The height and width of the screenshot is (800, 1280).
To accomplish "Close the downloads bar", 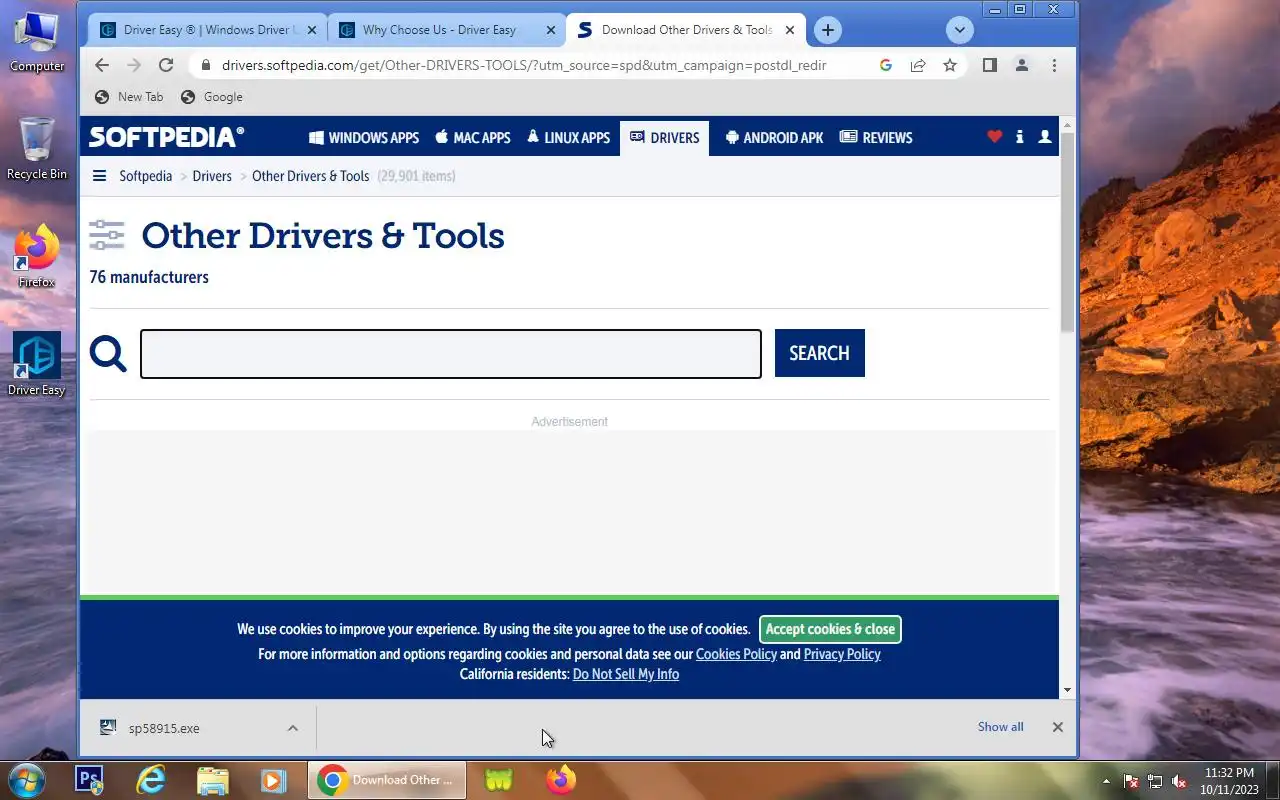I will click(x=1057, y=727).
